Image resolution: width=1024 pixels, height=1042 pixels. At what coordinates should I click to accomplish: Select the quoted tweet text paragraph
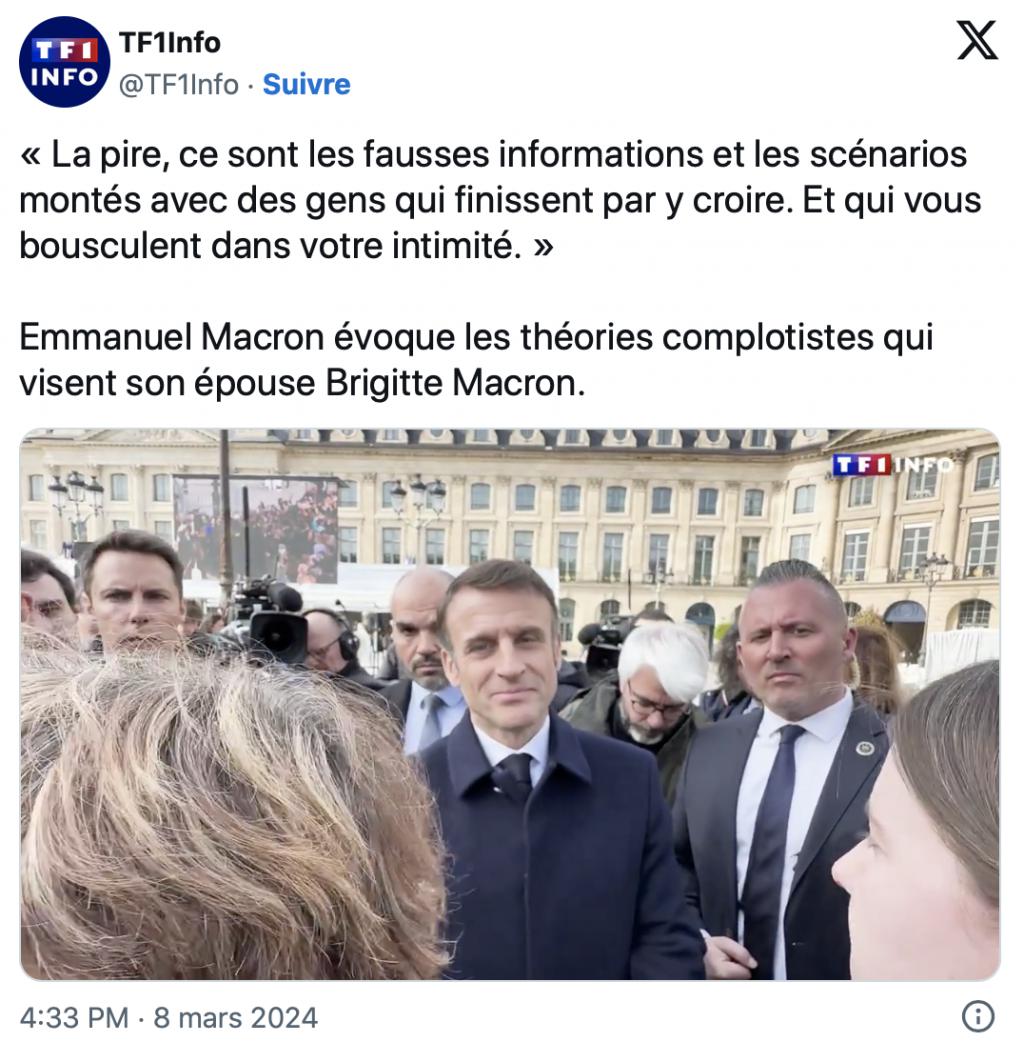(500, 199)
